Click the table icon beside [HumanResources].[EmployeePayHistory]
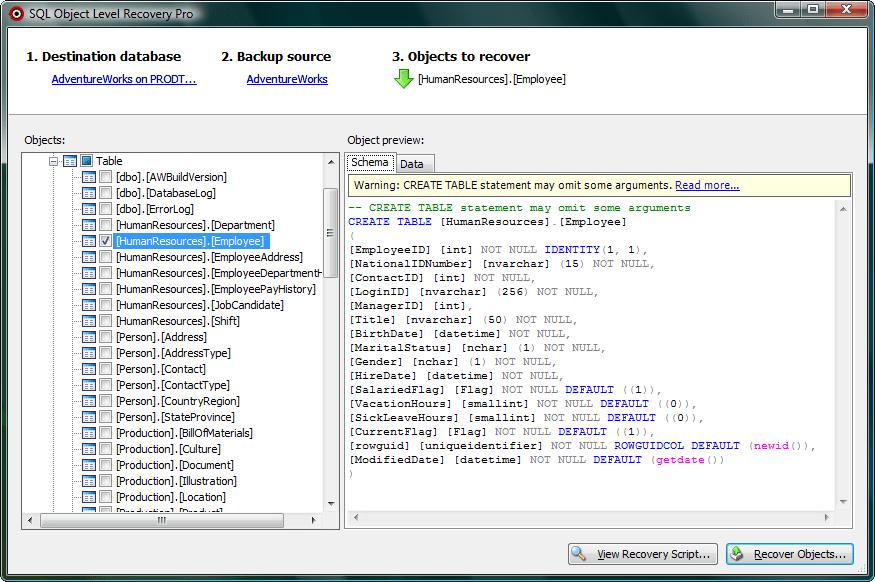 click(x=89, y=289)
